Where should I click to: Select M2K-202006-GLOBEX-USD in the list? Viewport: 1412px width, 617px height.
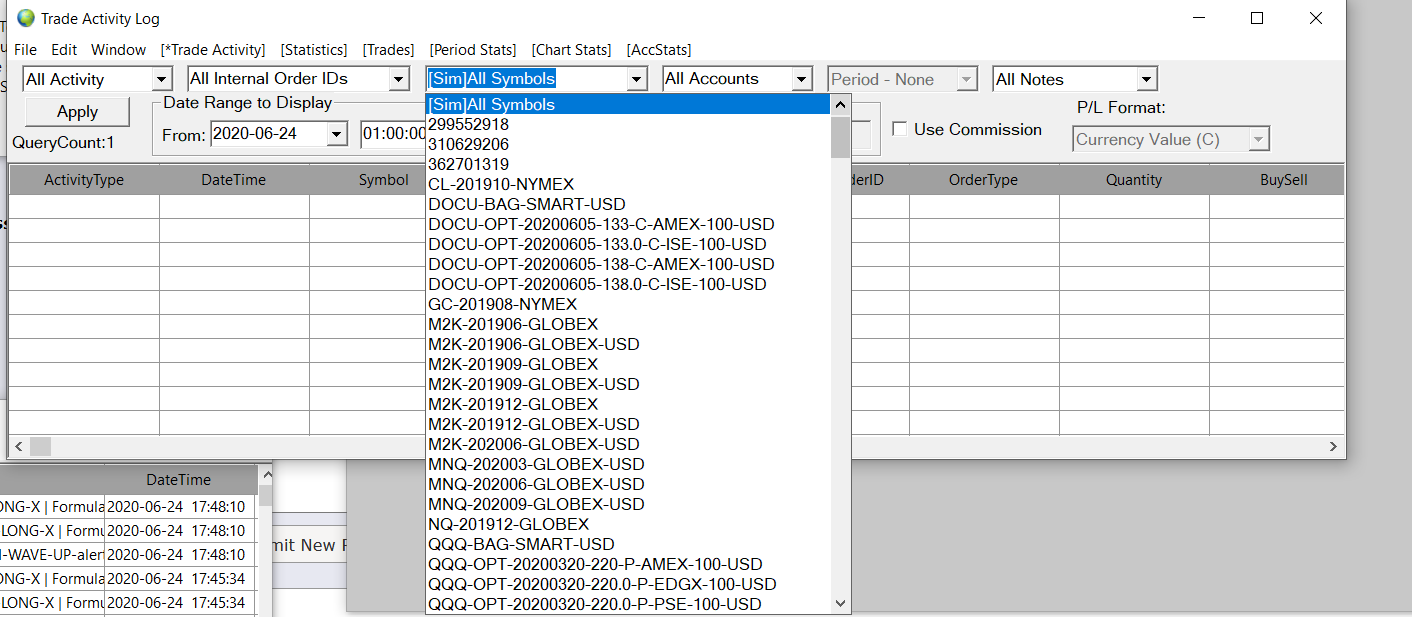(628, 444)
